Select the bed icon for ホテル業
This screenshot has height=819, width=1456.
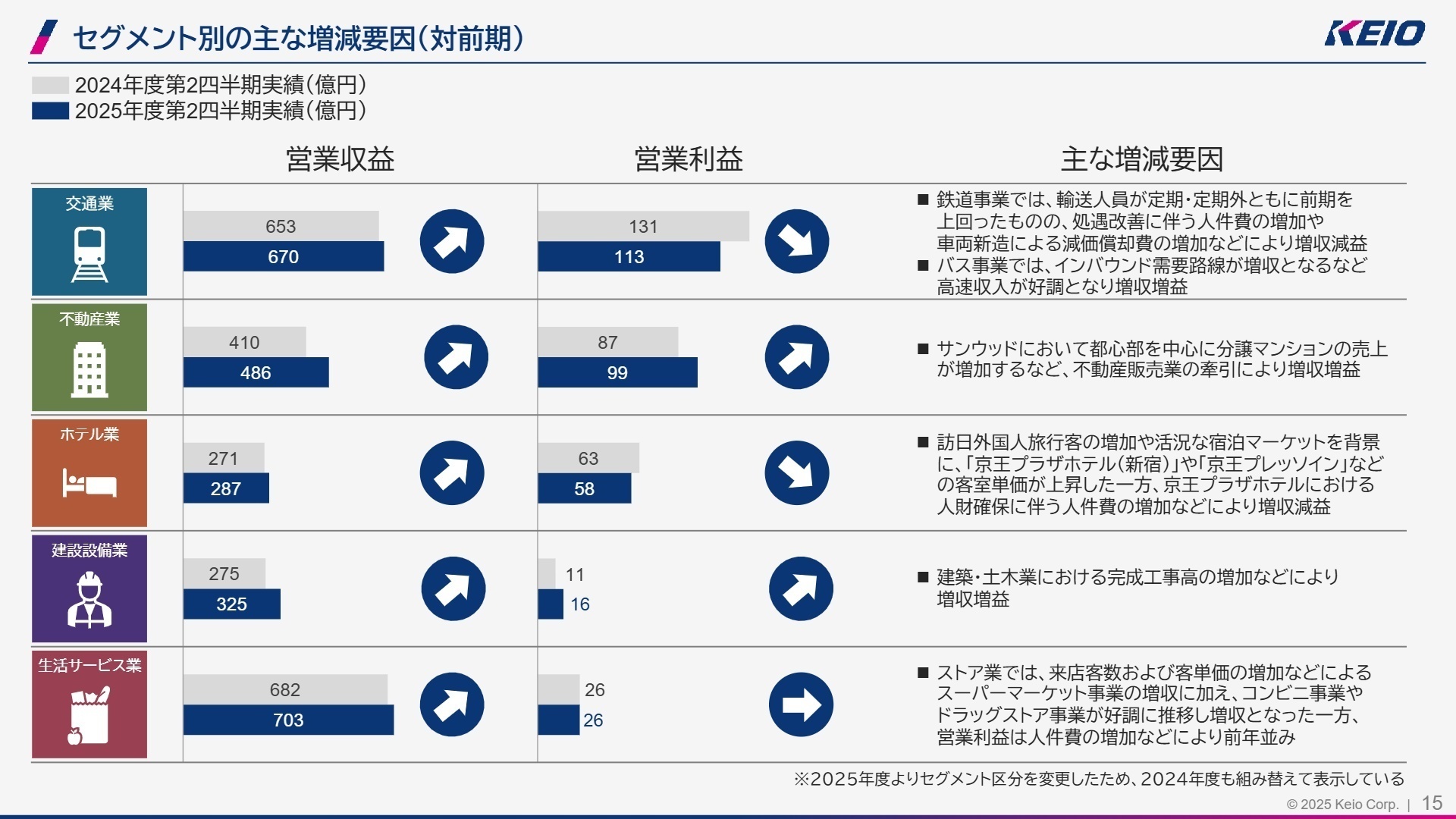89,483
